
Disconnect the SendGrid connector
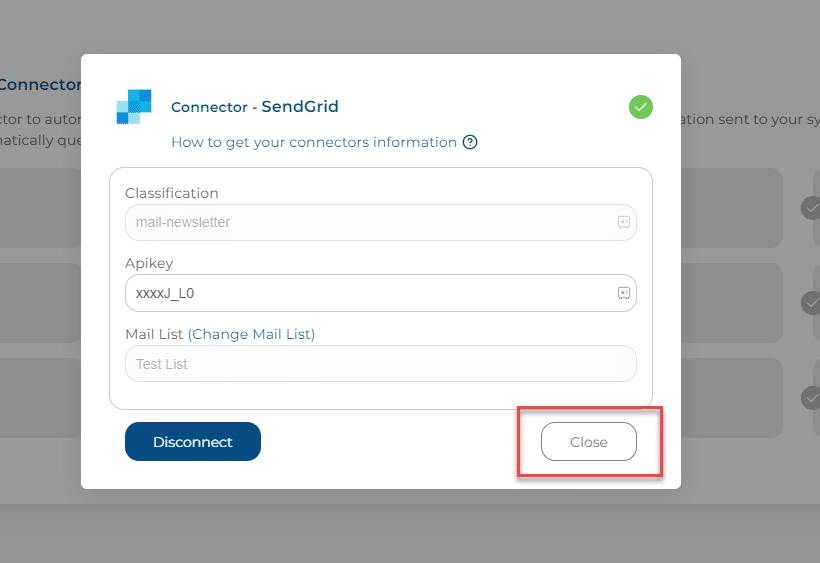(192, 442)
